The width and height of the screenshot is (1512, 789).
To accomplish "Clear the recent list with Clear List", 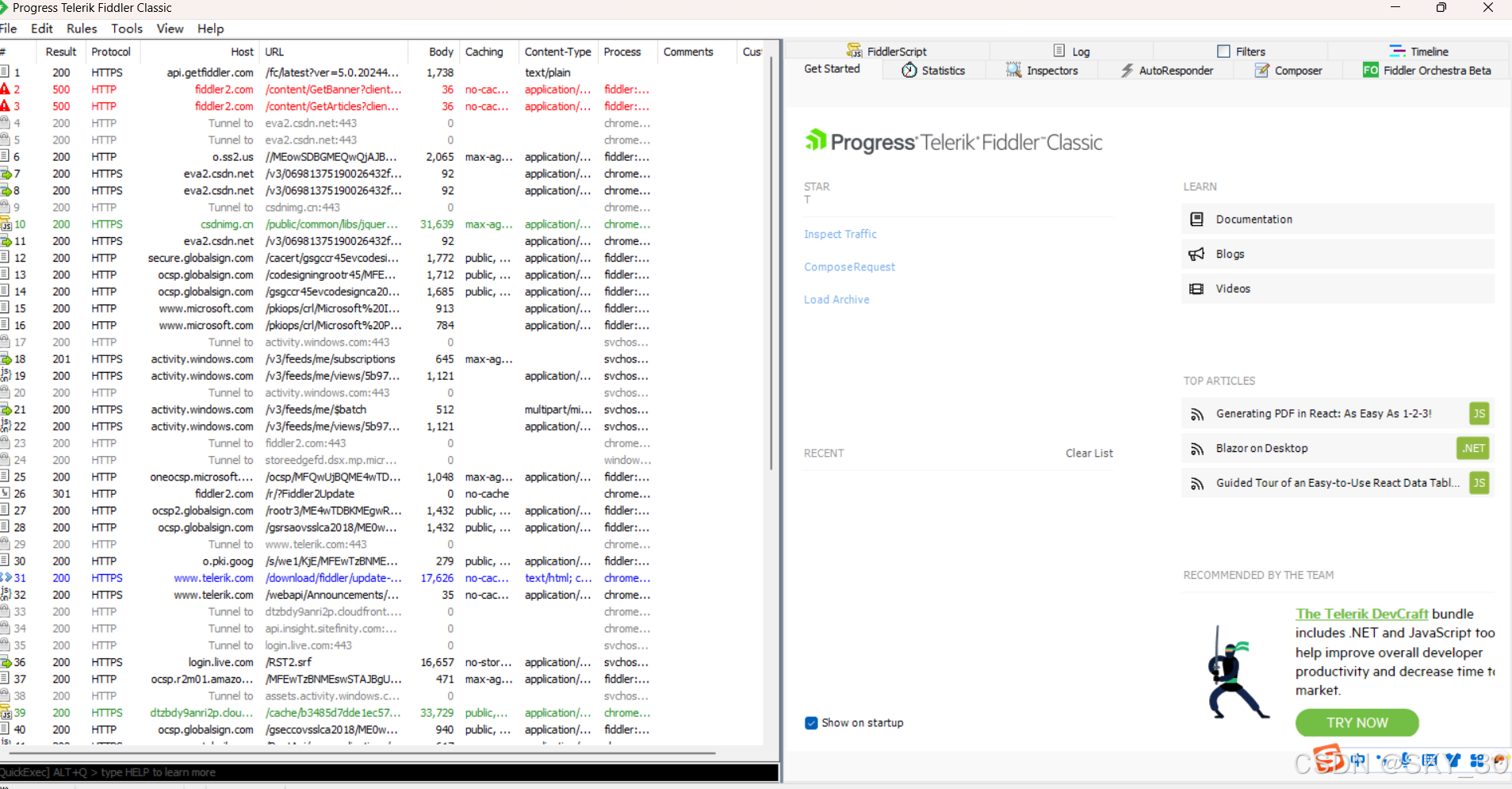I will coord(1089,453).
